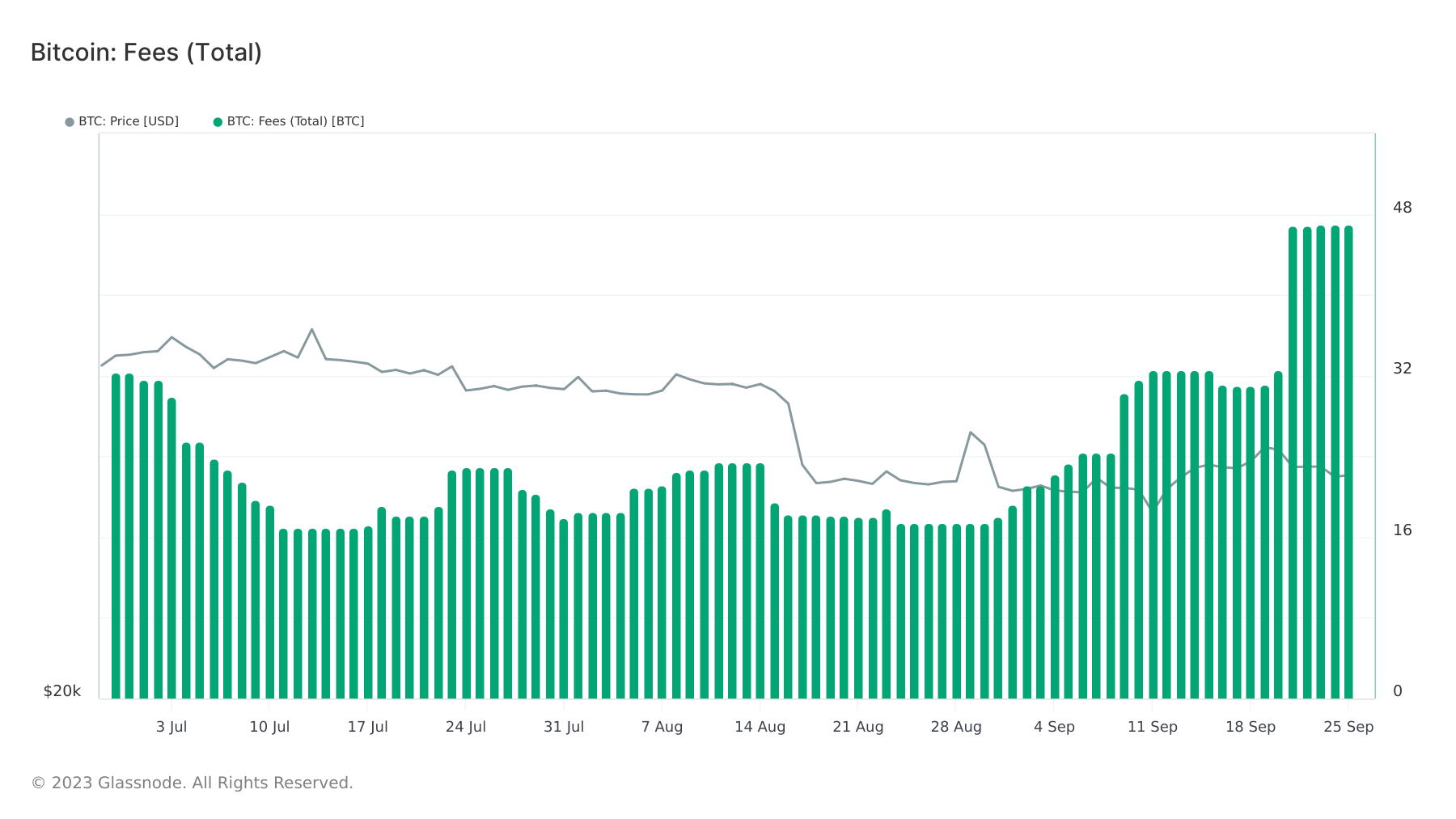Click the 7 Aug date label
Viewport: 1456px width, 819px height.
click(x=662, y=727)
